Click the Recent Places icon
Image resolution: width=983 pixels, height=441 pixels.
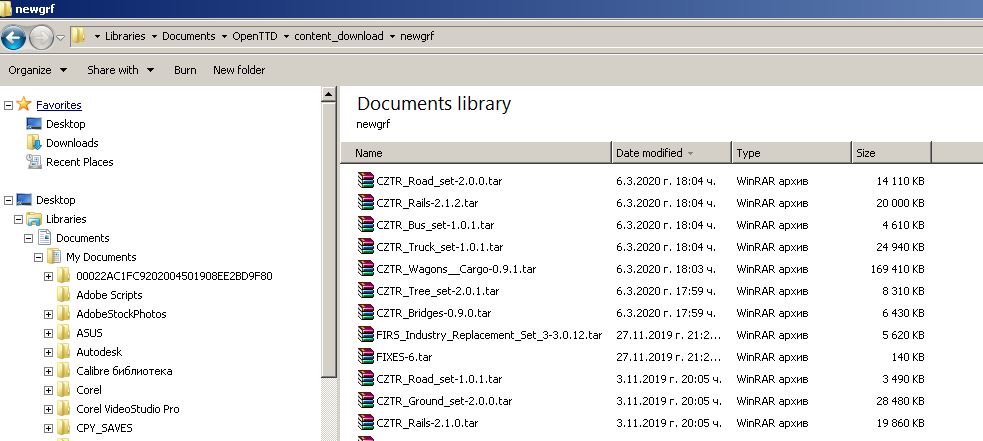click(34, 162)
